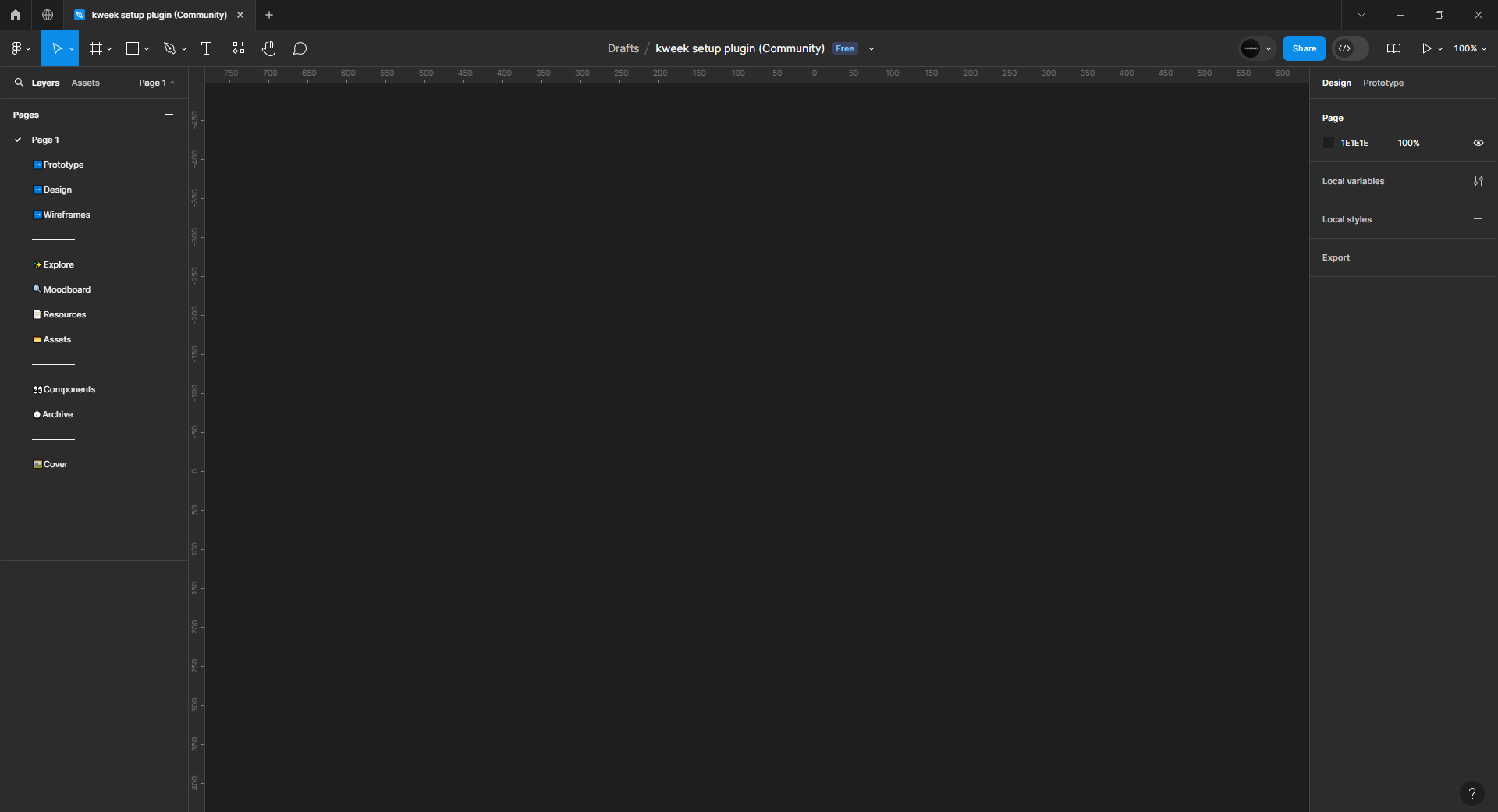Image resolution: width=1498 pixels, height=812 pixels.
Task: Open the zoom level dropdown
Action: pyautogui.click(x=1470, y=48)
